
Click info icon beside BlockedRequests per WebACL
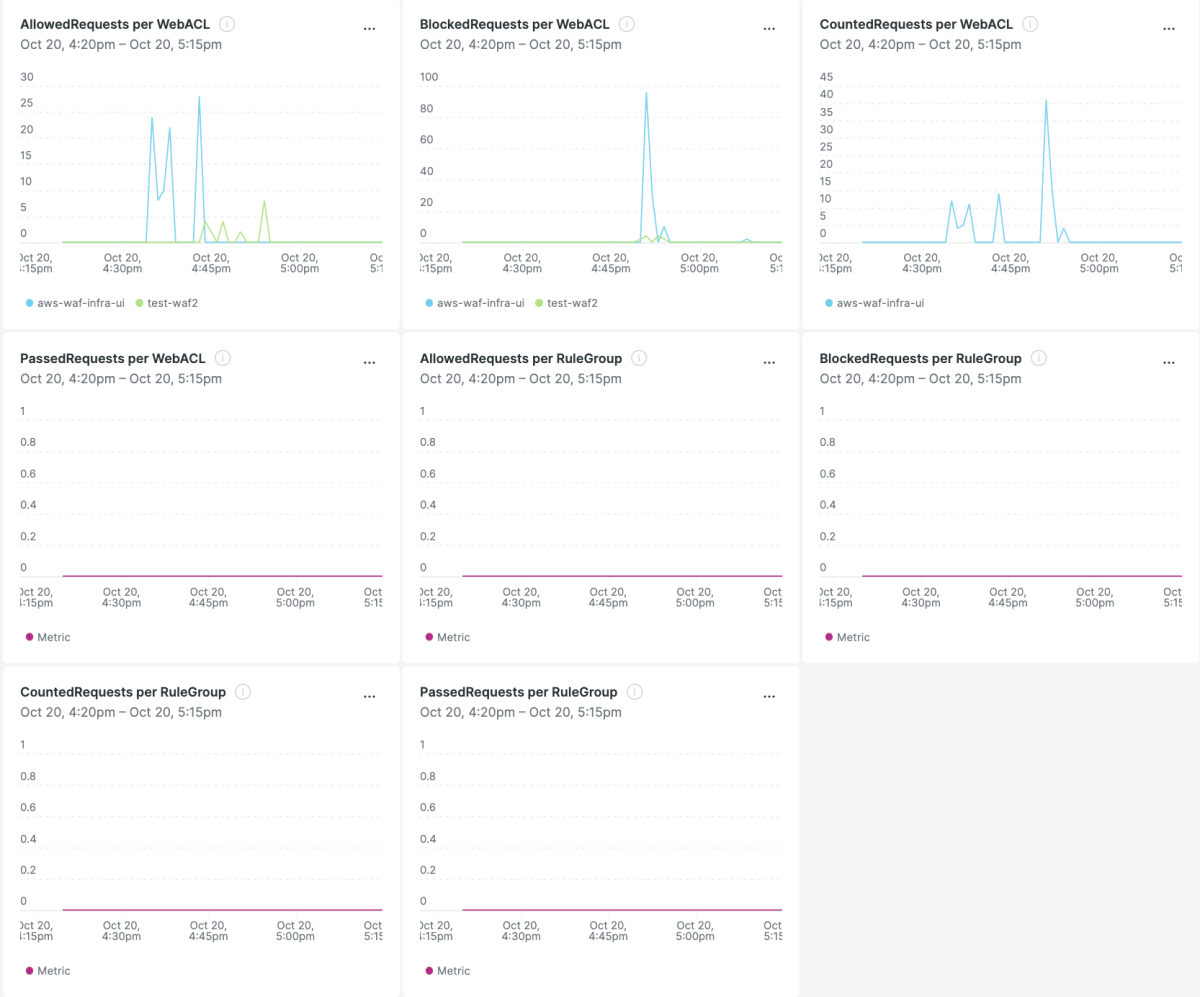[627, 24]
